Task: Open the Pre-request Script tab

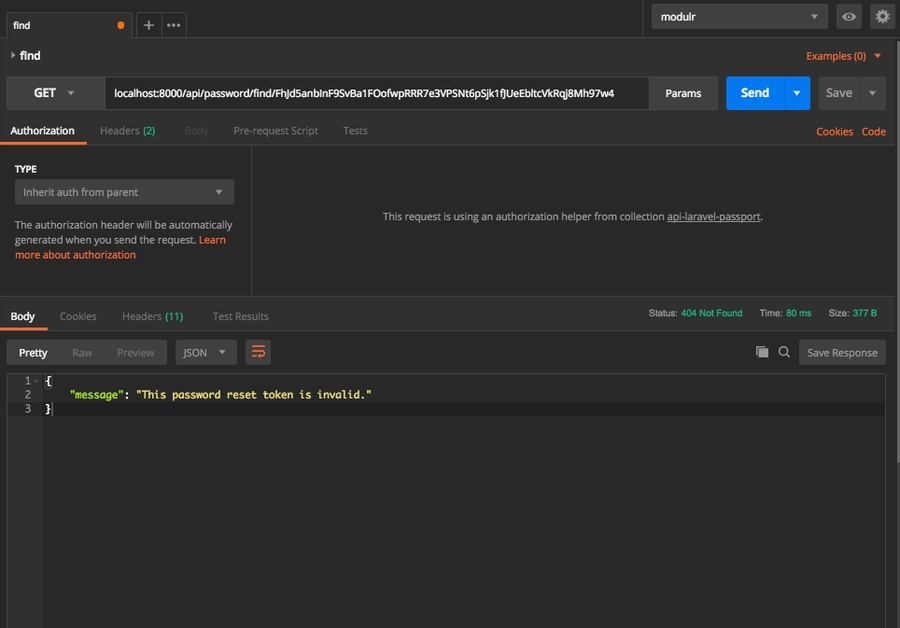Action: pos(276,131)
